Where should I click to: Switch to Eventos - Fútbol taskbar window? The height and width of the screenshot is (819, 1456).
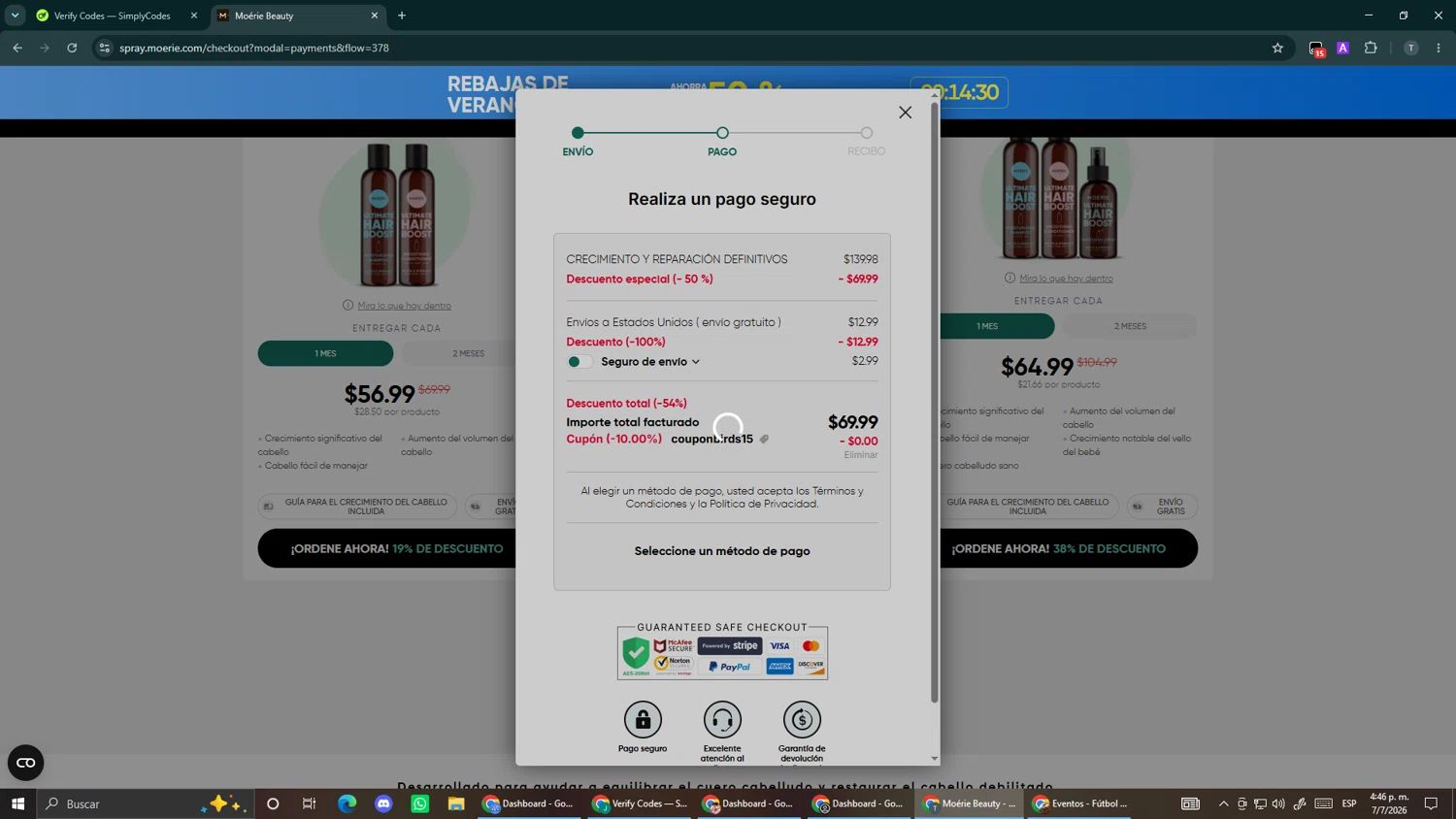(1080, 803)
